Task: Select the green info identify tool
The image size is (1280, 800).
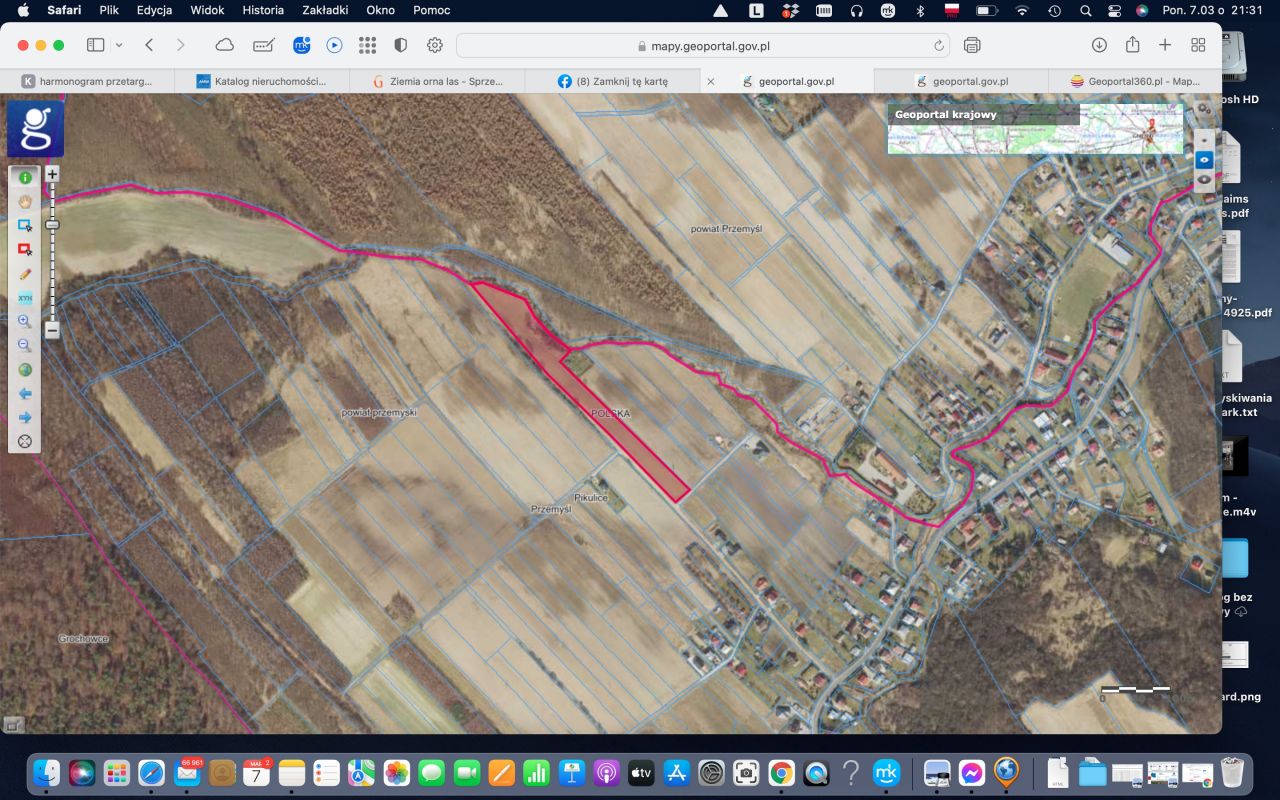Action: (25, 177)
